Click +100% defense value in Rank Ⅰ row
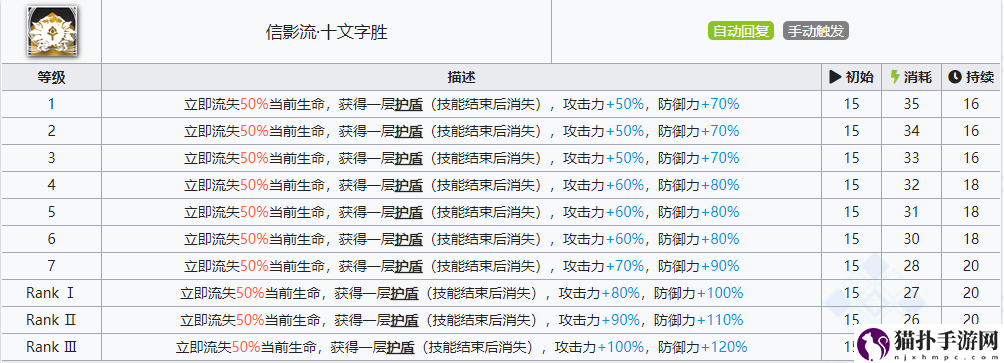 tap(720, 294)
